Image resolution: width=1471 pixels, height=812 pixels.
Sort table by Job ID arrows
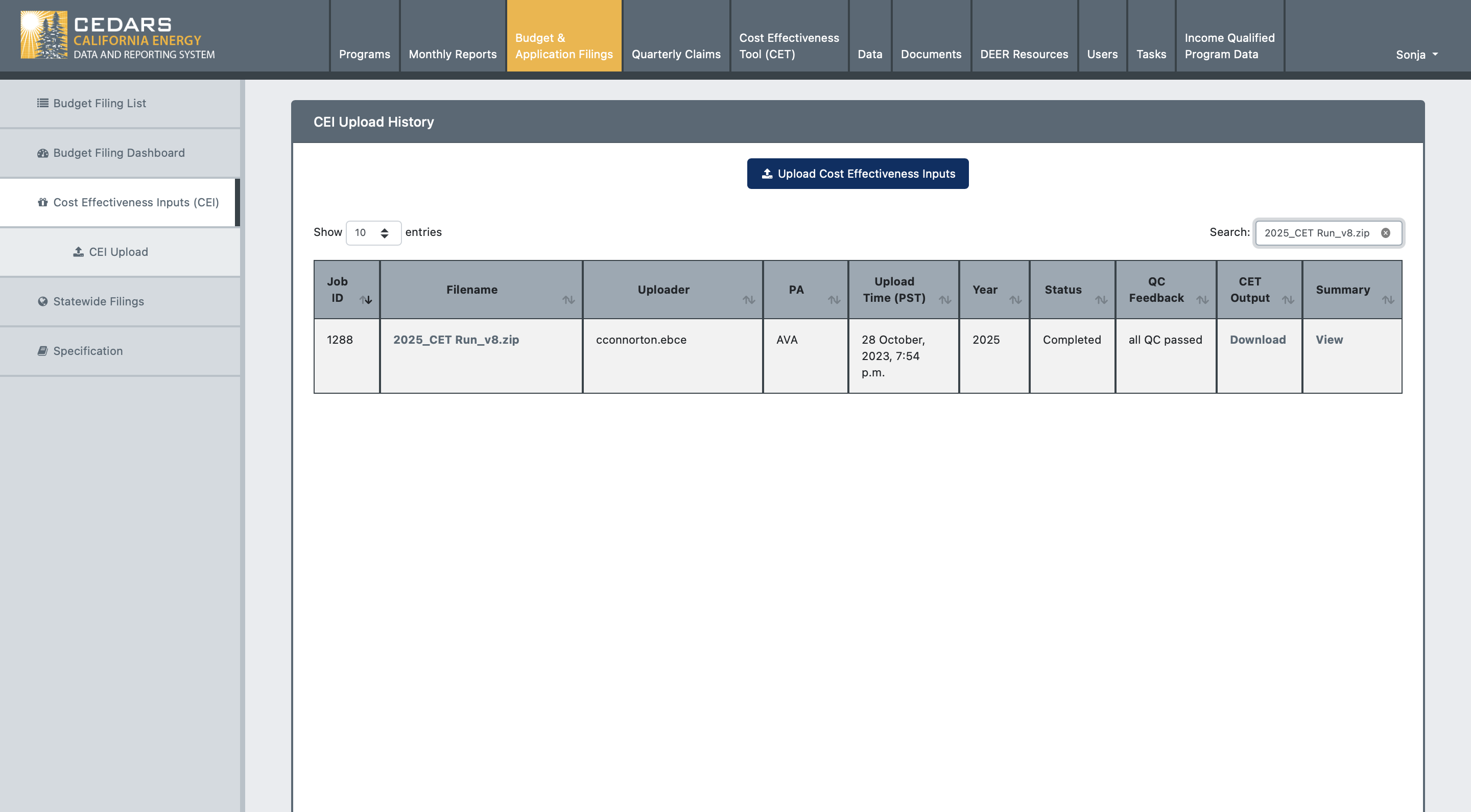pos(366,299)
